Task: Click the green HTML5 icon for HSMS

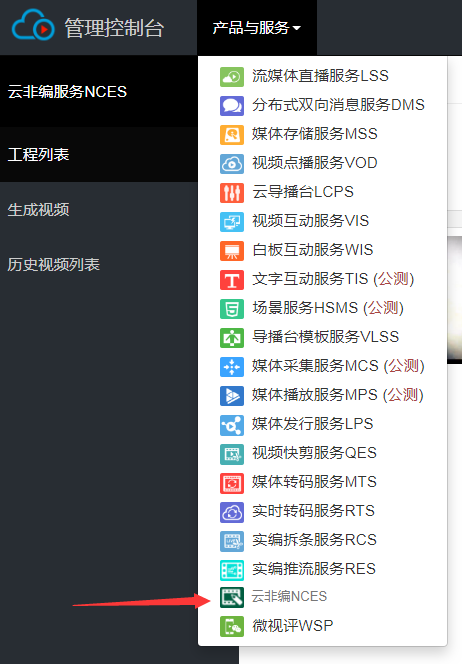Action: (232, 309)
